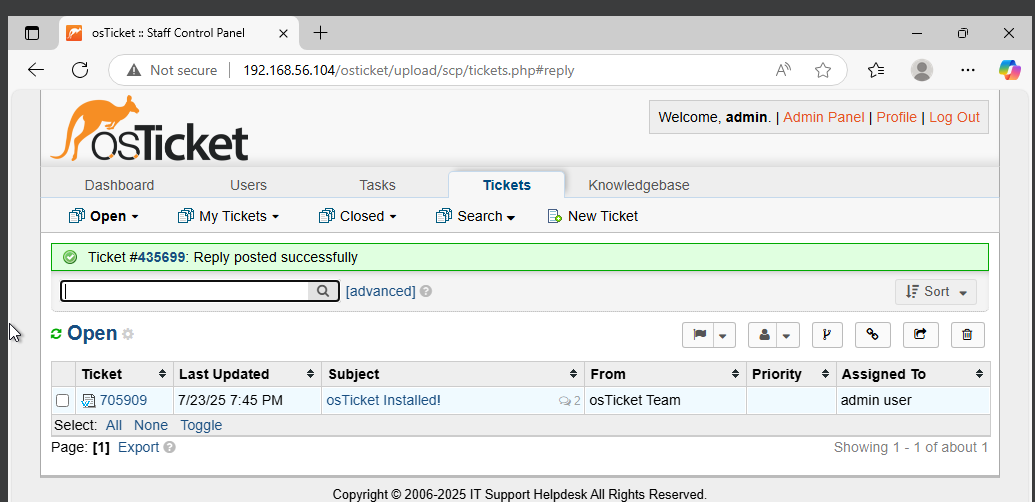Open assign dropdown arrow
The image size is (1035, 502).
[x=787, y=335]
